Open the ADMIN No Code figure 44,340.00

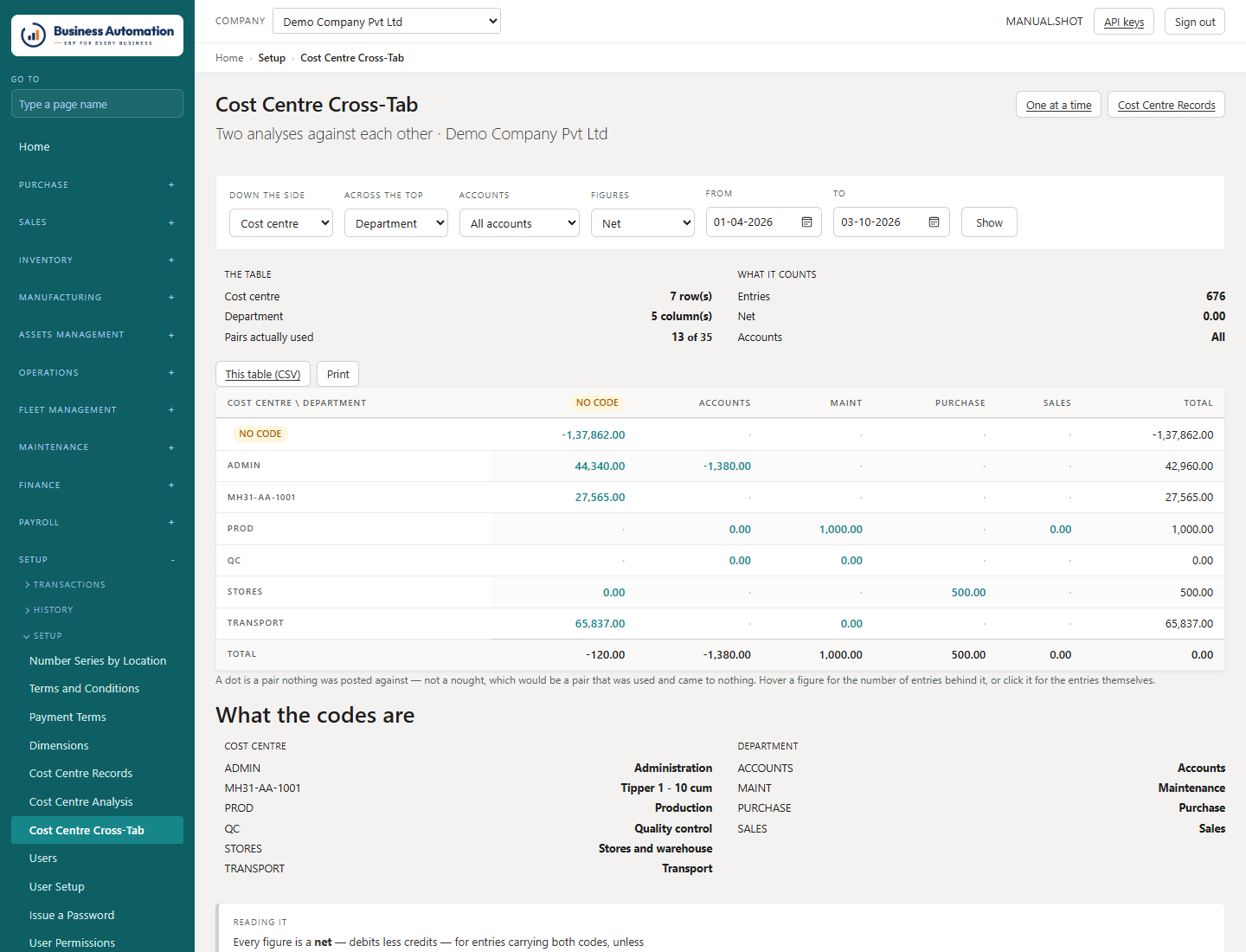click(600, 466)
